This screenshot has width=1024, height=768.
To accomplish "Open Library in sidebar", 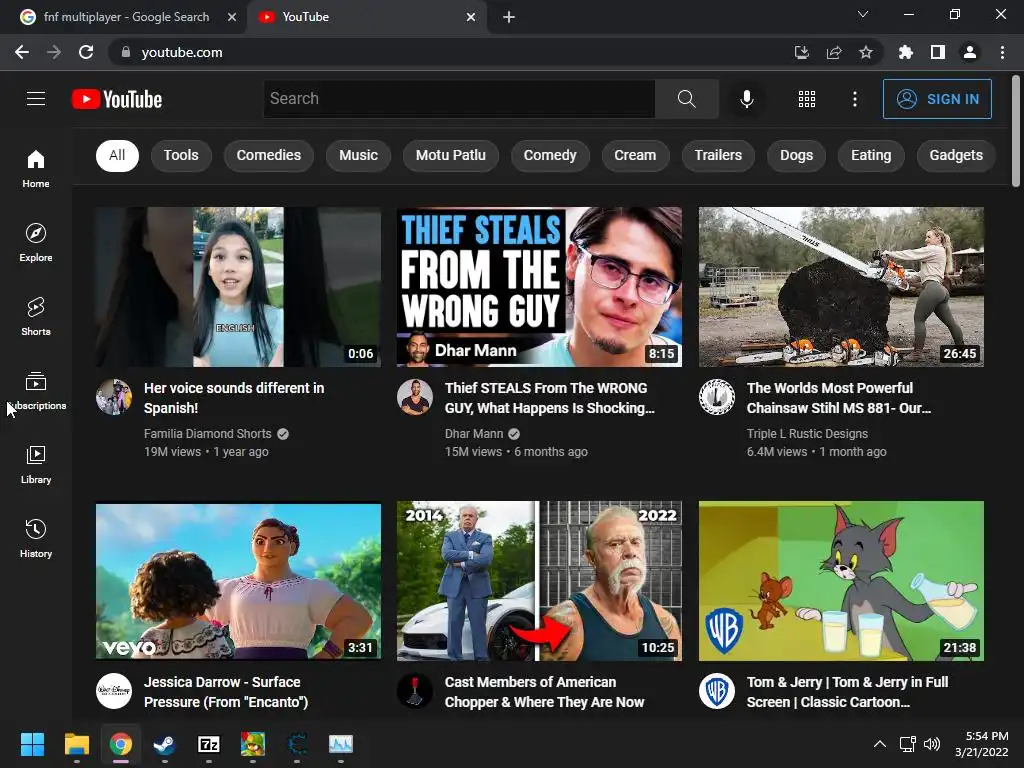I will click(x=36, y=464).
